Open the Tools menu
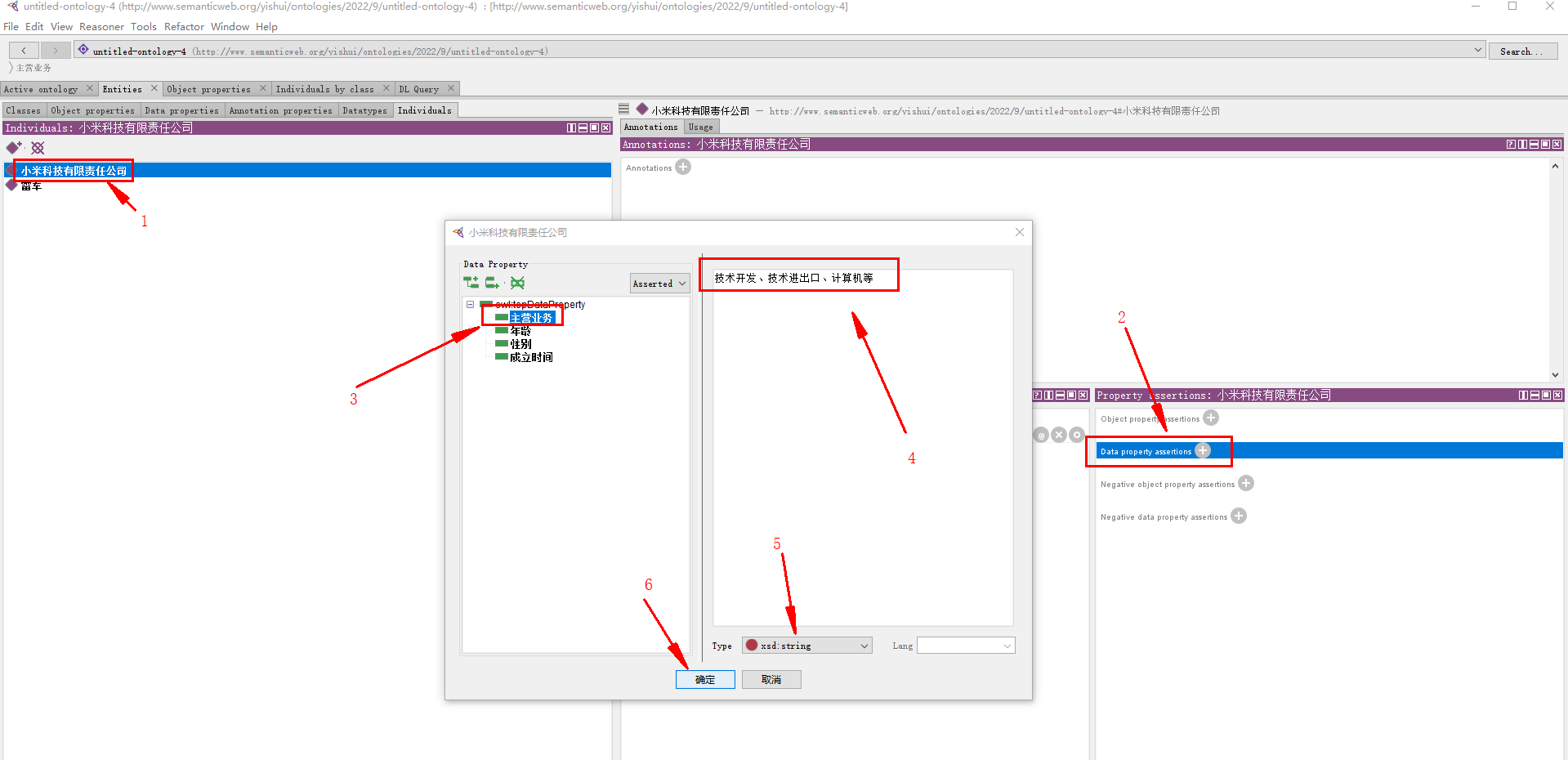The width and height of the screenshot is (1568, 760). pyautogui.click(x=144, y=27)
